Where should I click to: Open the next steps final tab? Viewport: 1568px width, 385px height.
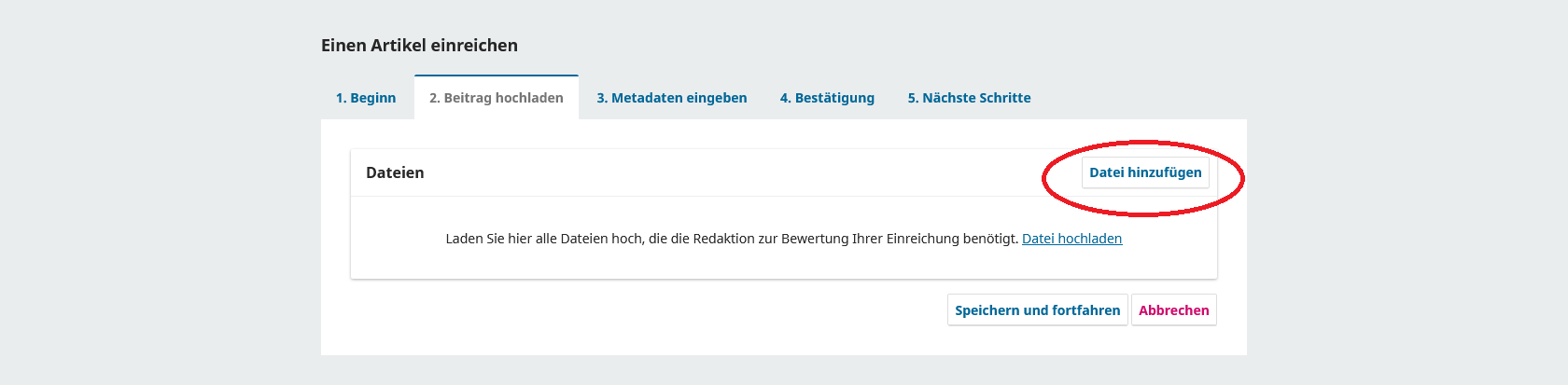coord(969,98)
